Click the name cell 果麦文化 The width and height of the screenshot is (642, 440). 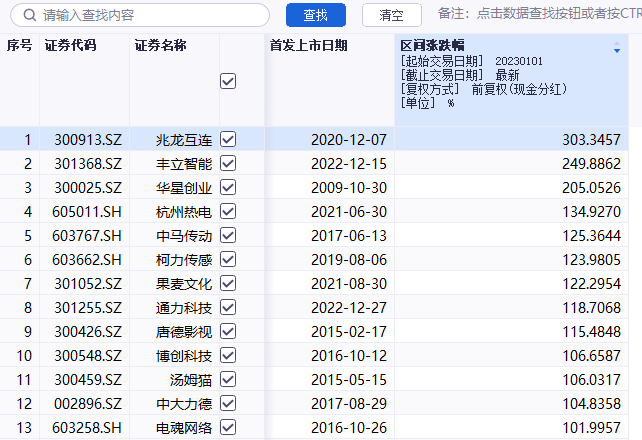coord(184,284)
